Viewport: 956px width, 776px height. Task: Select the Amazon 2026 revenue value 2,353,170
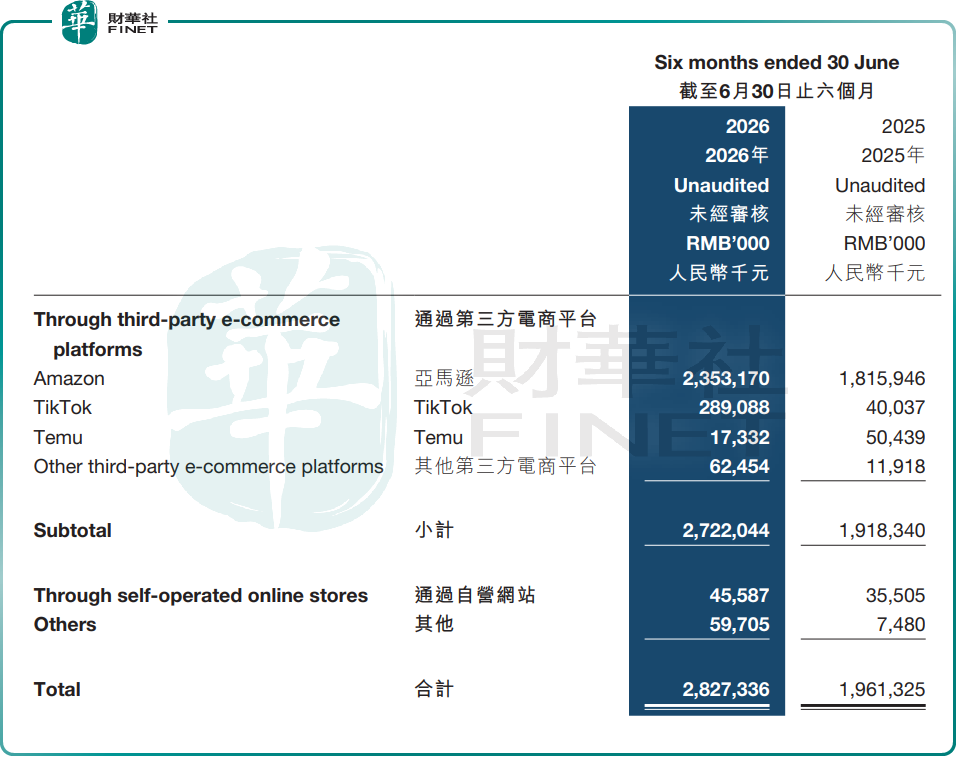click(x=726, y=379)
